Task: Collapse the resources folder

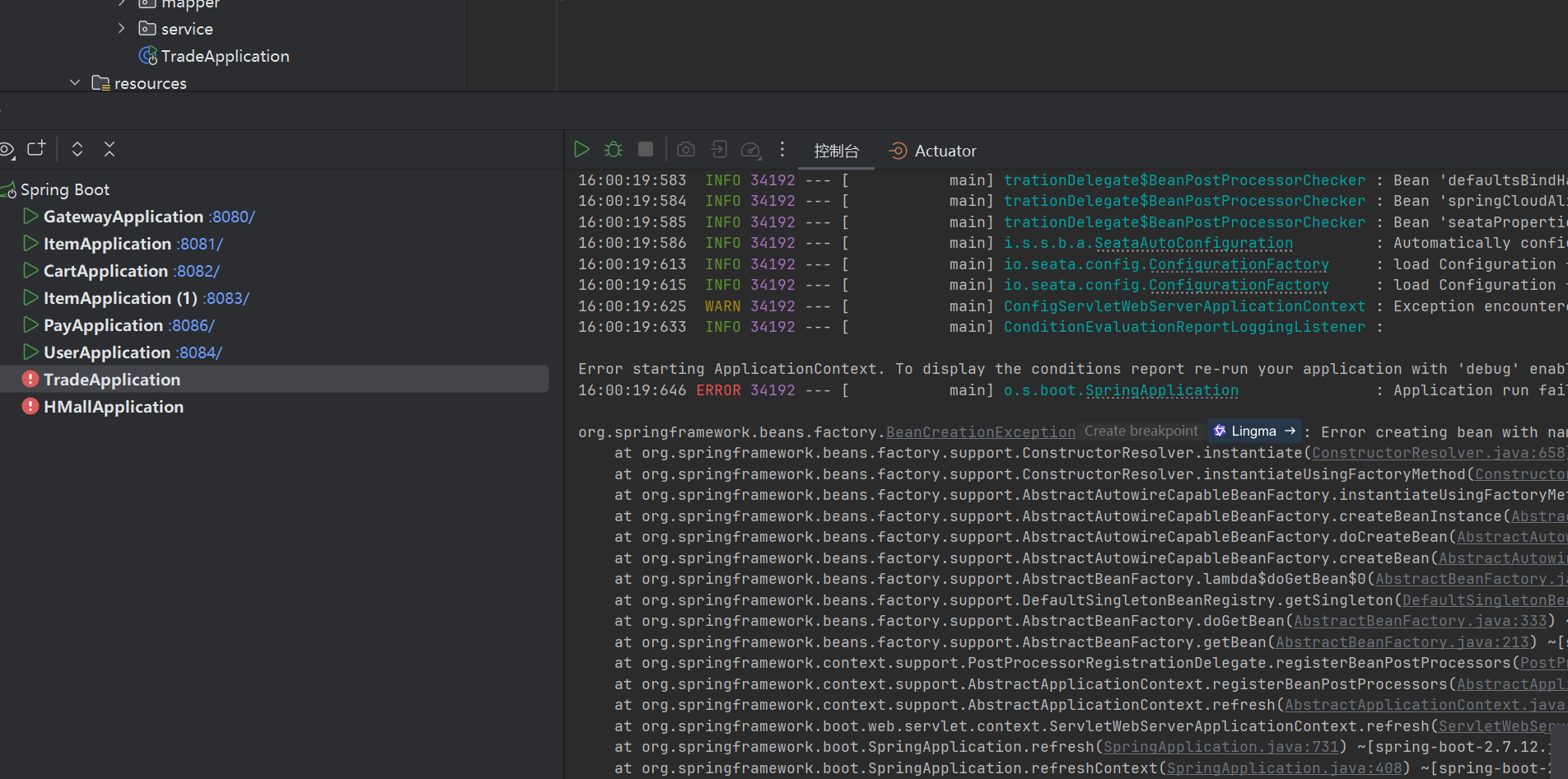Action: 75,83
